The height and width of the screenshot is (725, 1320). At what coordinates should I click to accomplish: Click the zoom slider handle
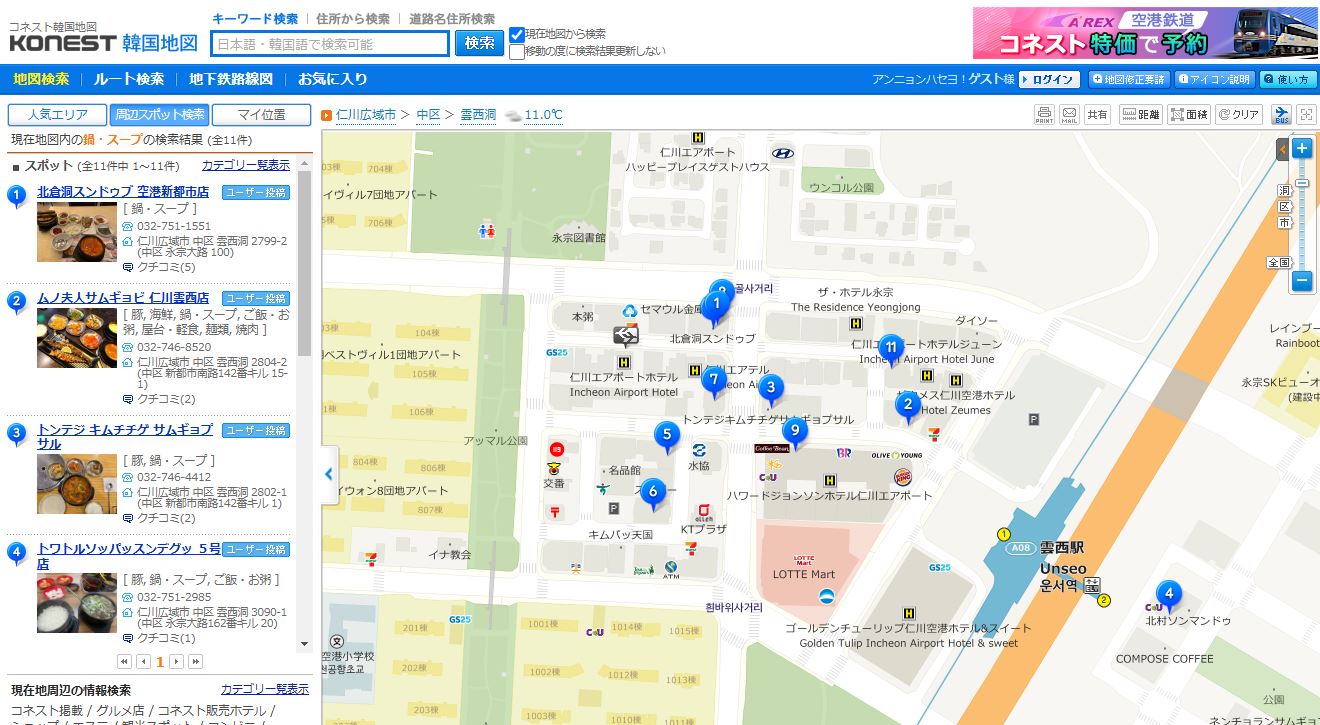point(1301,183)
